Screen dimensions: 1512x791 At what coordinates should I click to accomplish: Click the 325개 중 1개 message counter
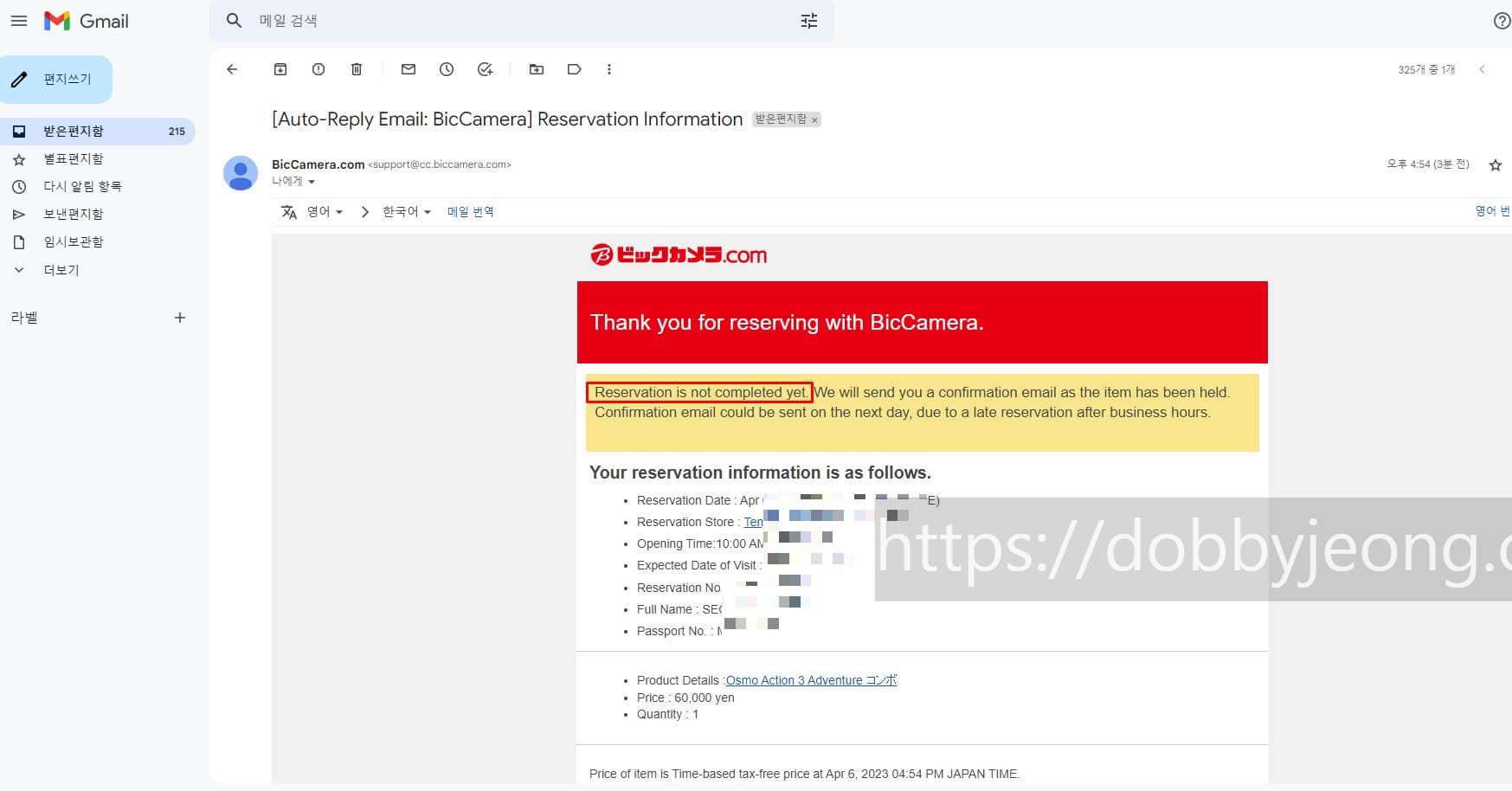(x=1426, y=70)
